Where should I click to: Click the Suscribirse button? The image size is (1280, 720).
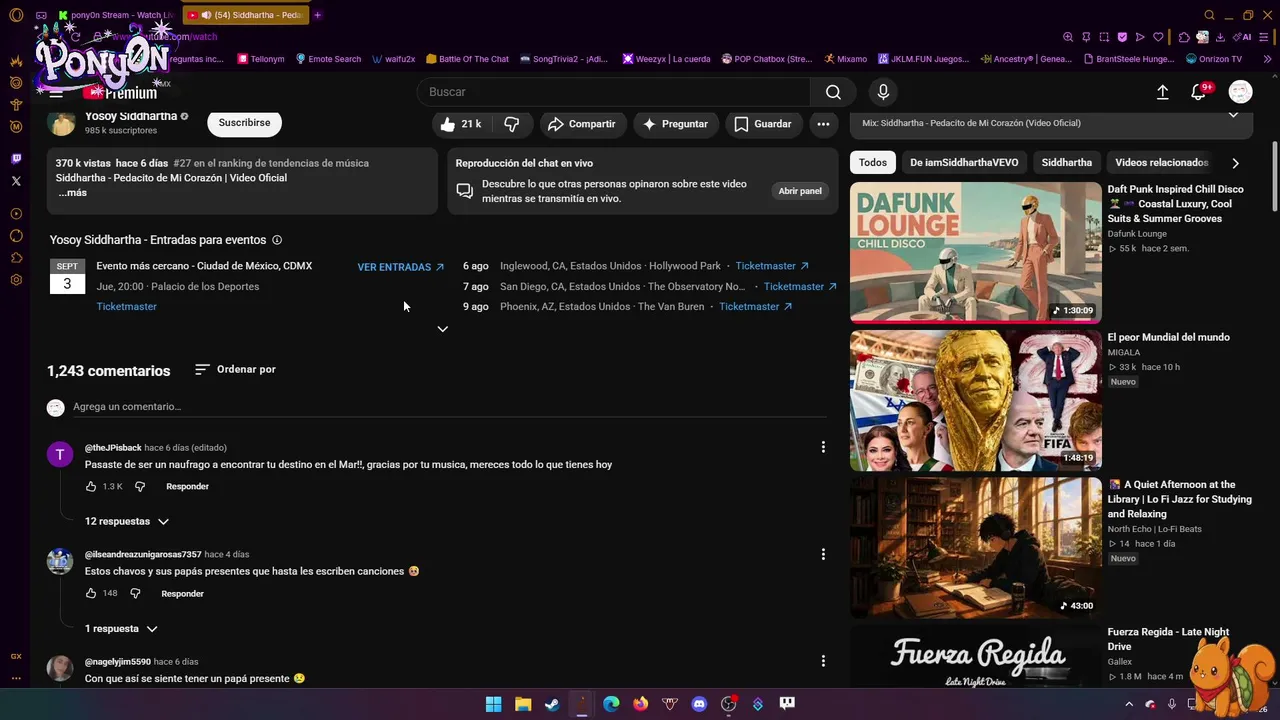coord(244,123)
